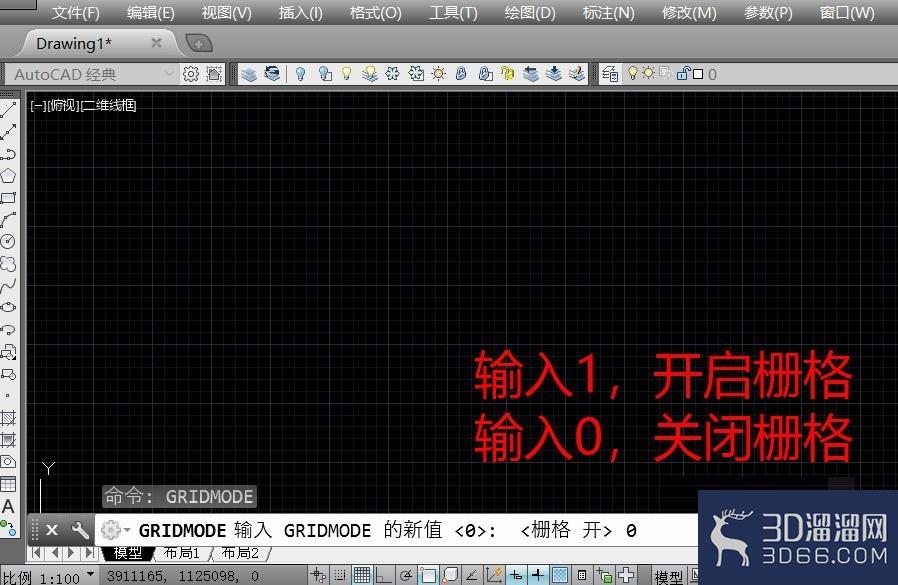
Task: Select the Arc tool
Action: point(8,220)
